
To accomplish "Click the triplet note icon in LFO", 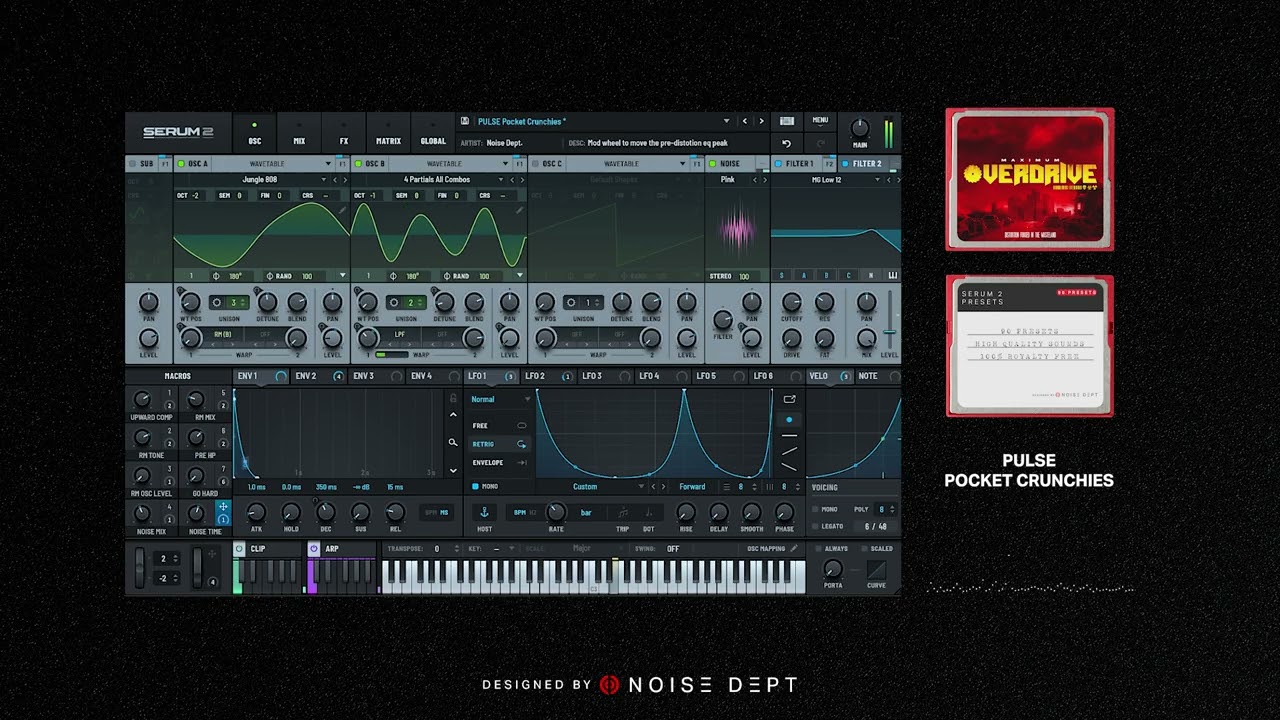I will click(x=623, y=512).
